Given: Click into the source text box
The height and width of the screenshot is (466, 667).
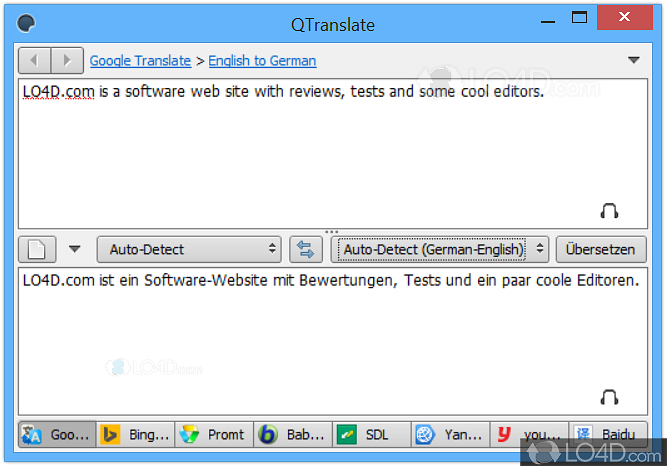Looking at the screenshot, I should (x=333, y=154).
